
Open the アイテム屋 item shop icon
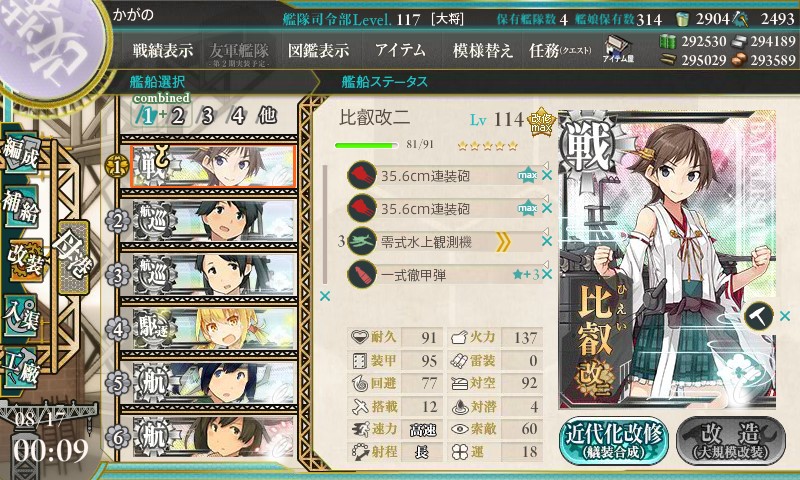(x=617, y=49)
